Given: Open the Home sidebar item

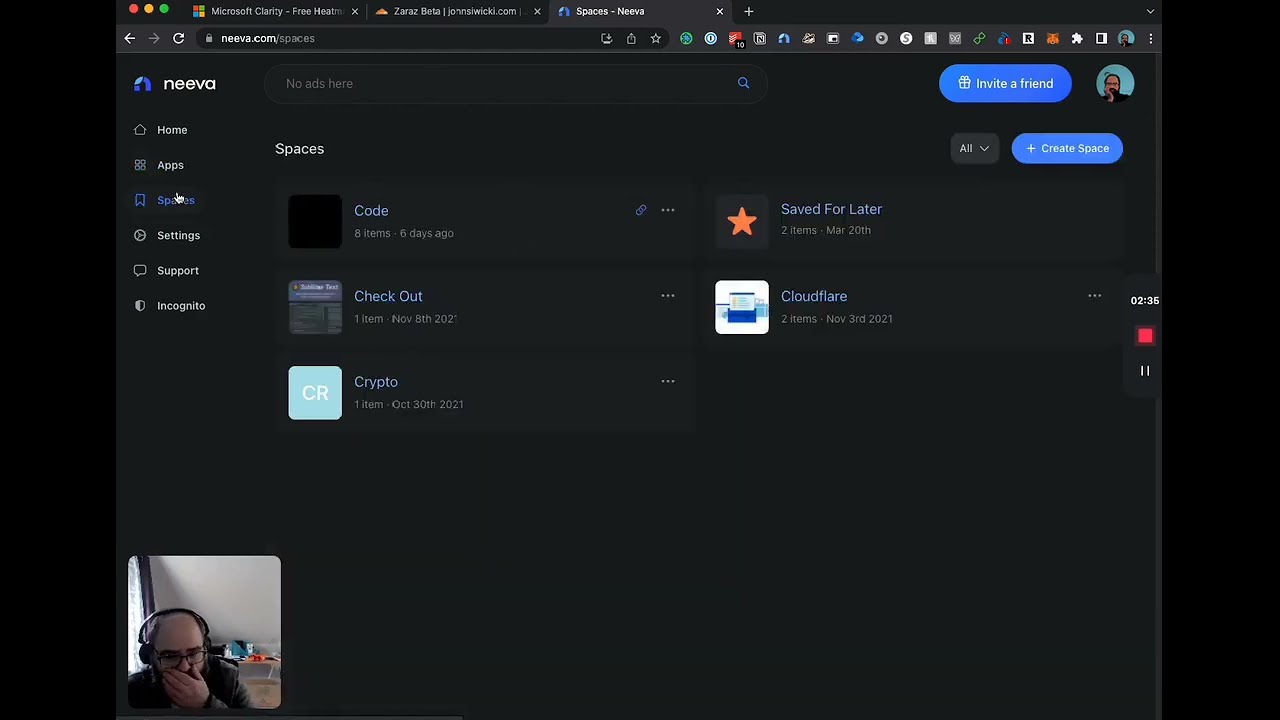Looking at the screenshot, I should 171,130.
